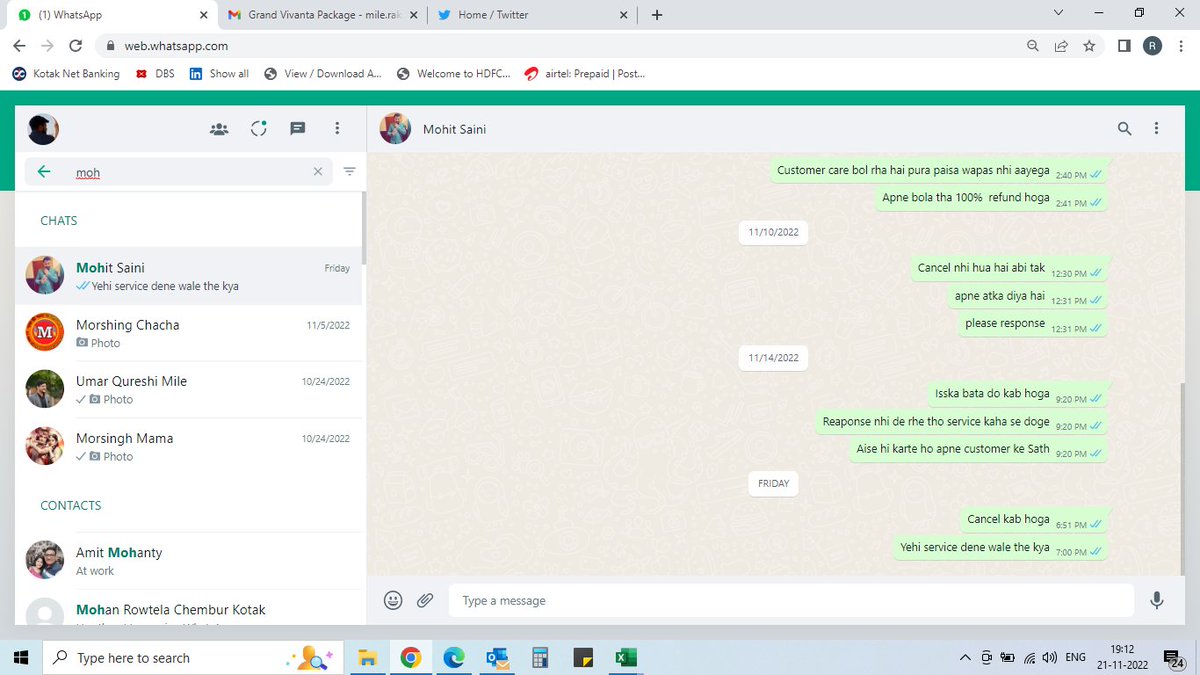The height and width of the screenshot is (675, 1200).
Task: Open a new browser tab
Action: pyautogui.click(x=657, y=15)
